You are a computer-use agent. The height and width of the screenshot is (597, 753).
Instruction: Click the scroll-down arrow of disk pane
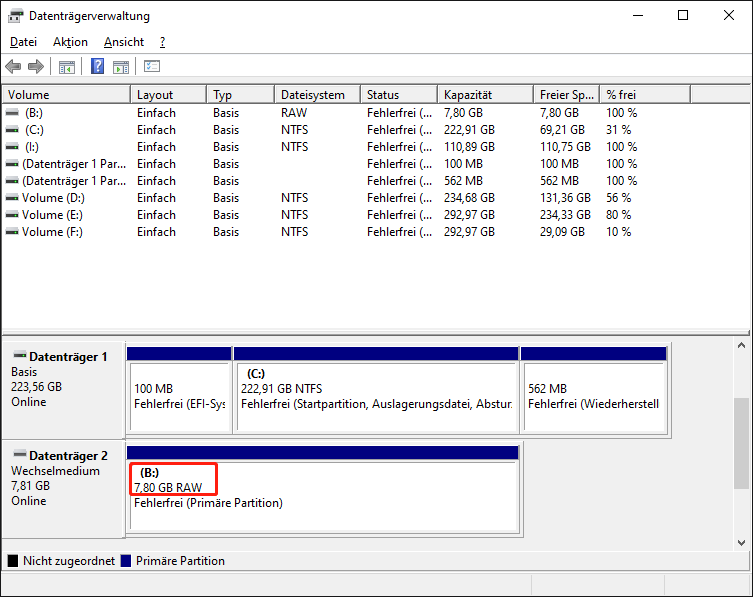(x=741, y=543)
